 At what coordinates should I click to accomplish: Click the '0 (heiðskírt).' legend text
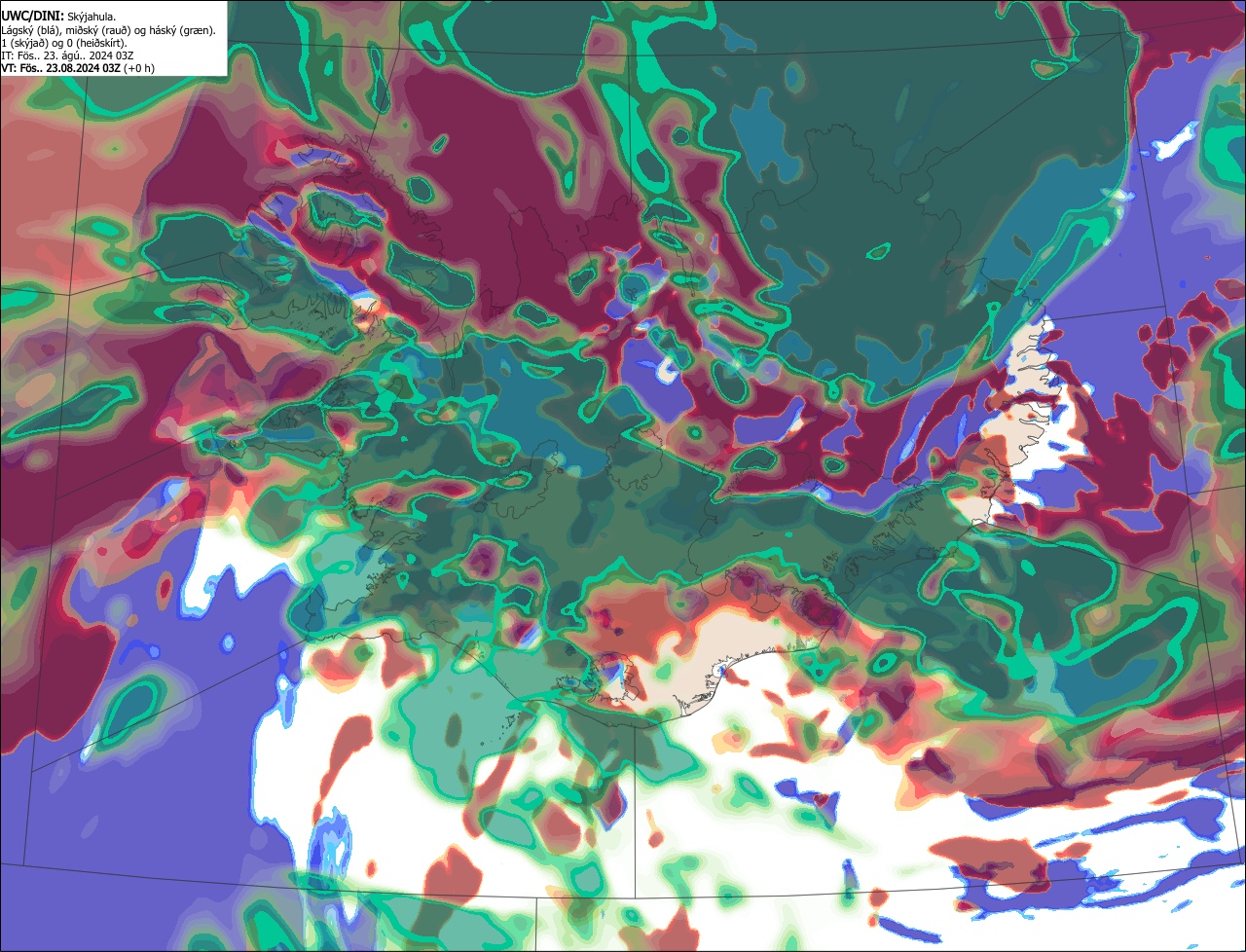(x=96, y=44)
